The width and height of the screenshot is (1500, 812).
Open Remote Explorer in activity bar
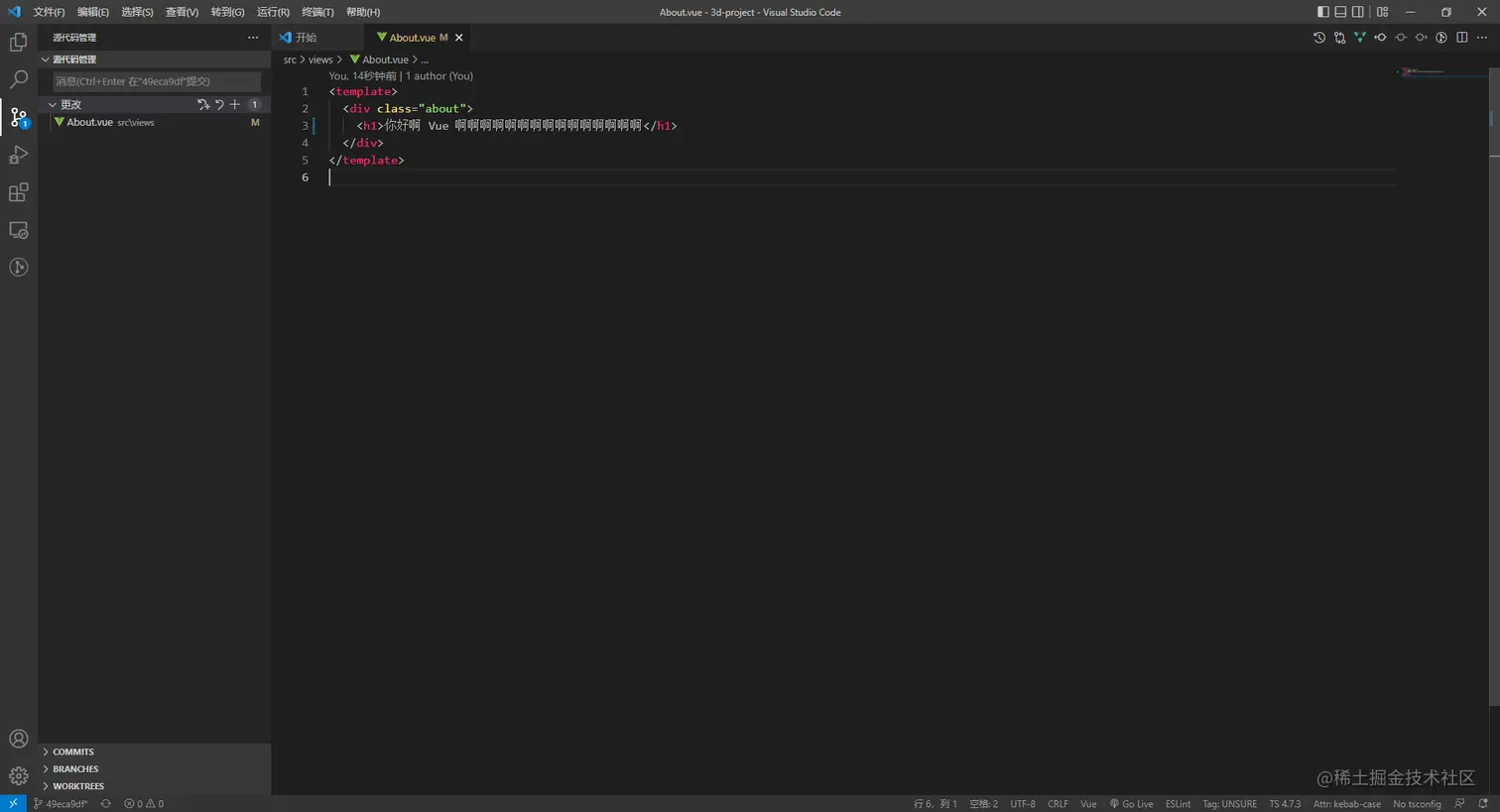[18, 230]
